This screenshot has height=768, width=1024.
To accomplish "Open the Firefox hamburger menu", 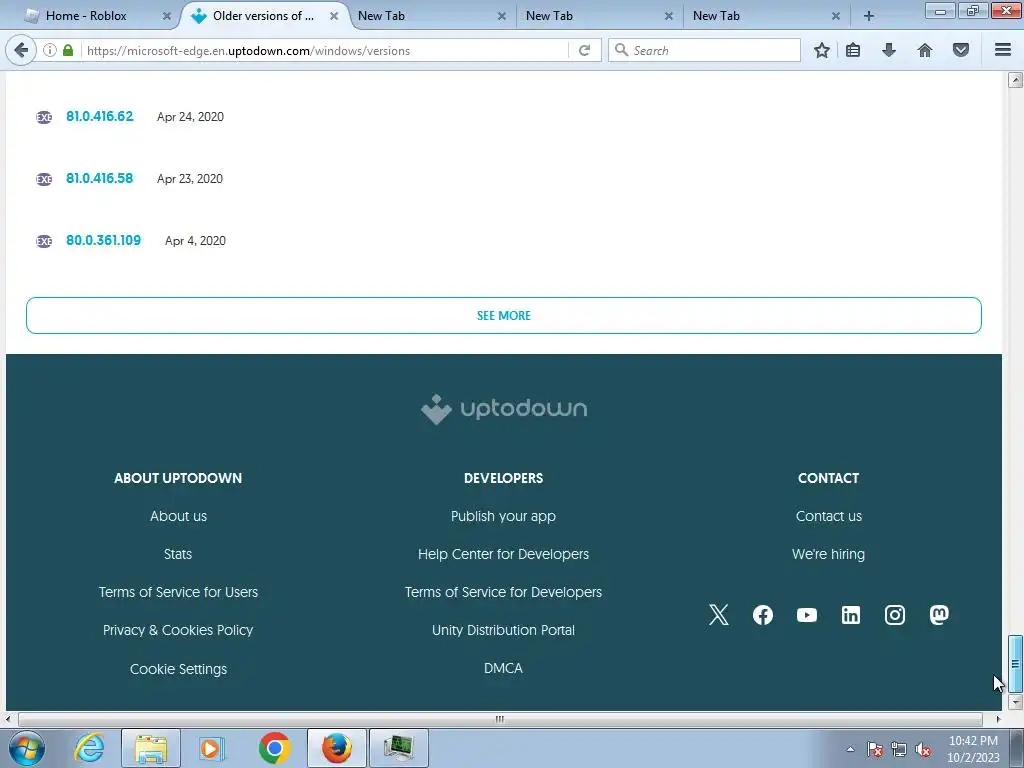I will point(1003,50).
